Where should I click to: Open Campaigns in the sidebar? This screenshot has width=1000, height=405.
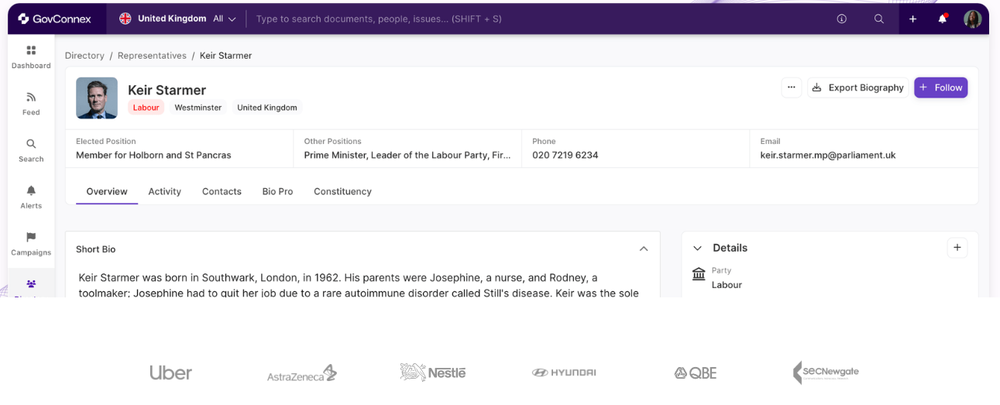coord(31,244)
